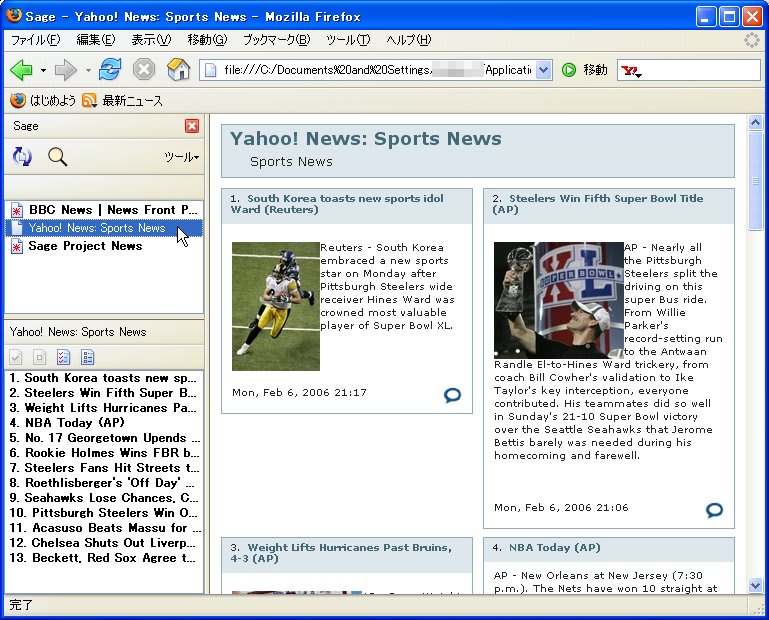Select item 11. Acasuso Beats Massu

(104, 528)
